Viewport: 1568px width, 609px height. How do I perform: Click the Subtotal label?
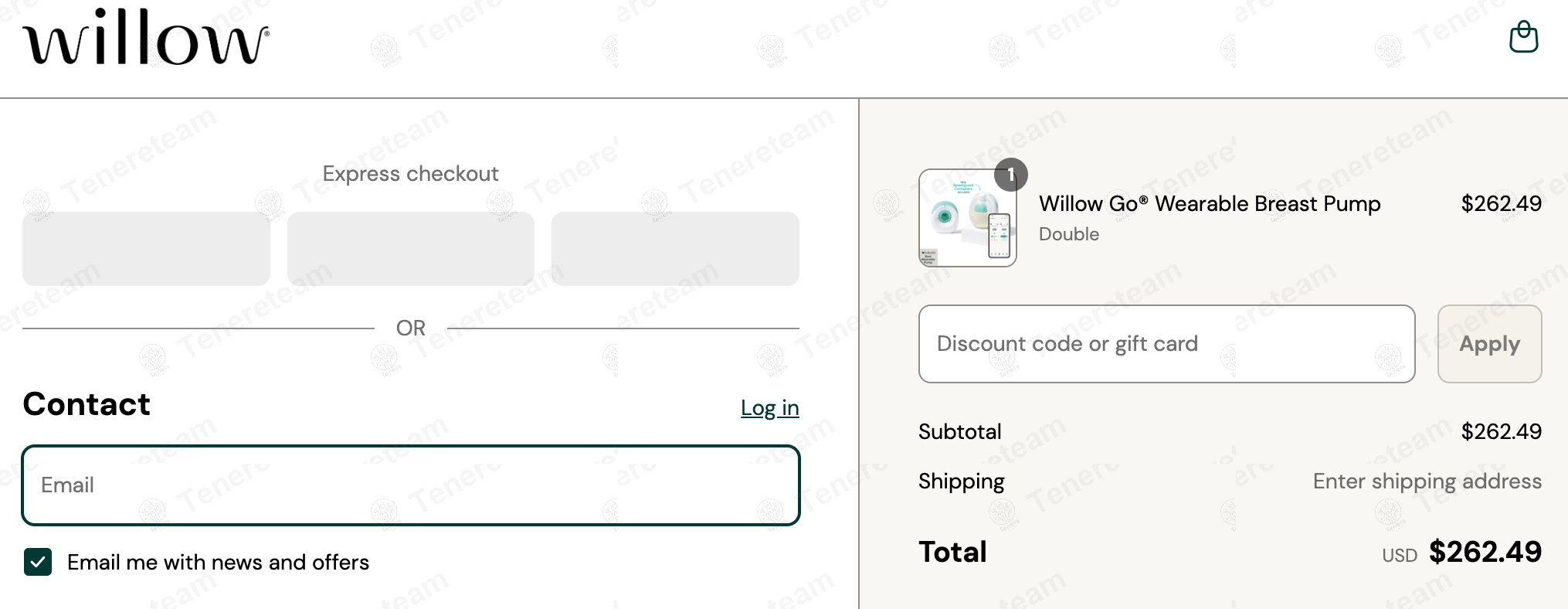pyautogui.click(x=959, y=431)
